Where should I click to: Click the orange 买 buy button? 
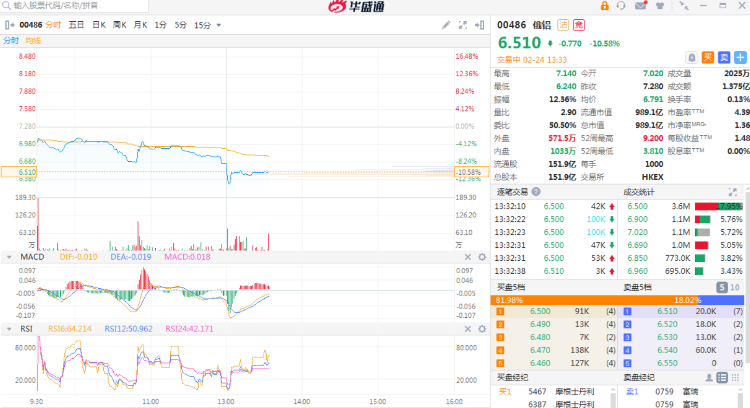(707, 58)
